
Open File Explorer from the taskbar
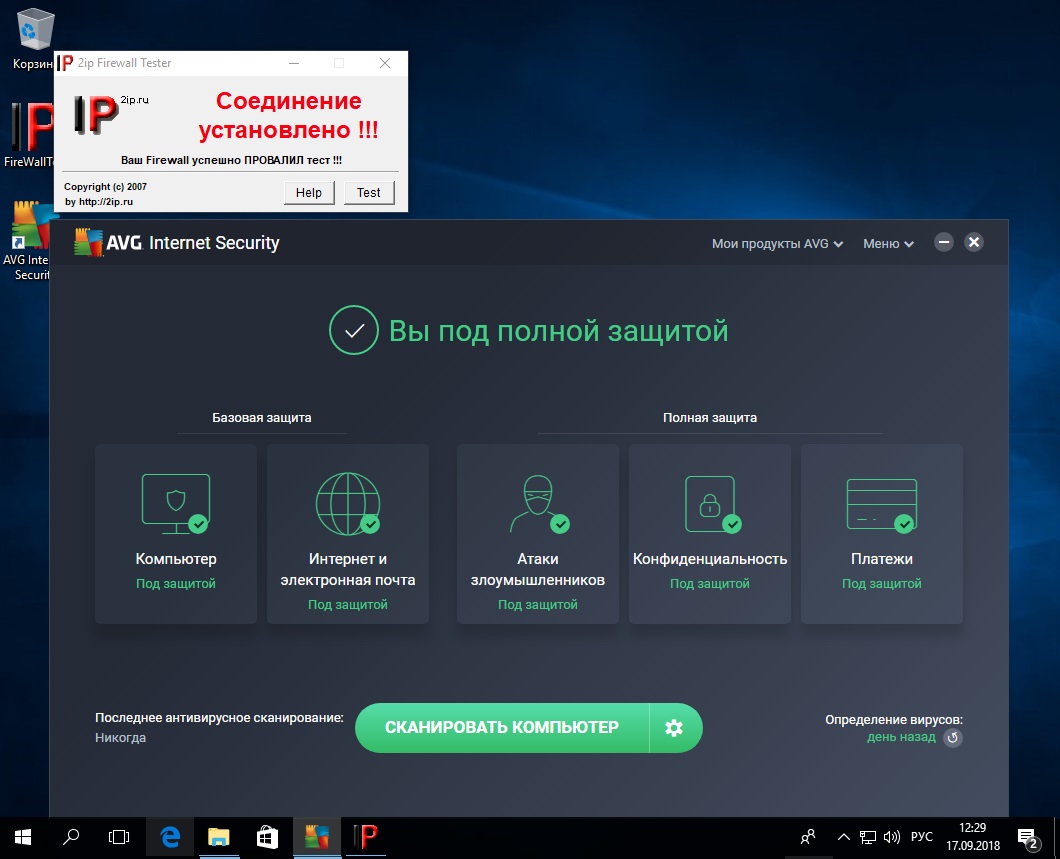[218, 838]
